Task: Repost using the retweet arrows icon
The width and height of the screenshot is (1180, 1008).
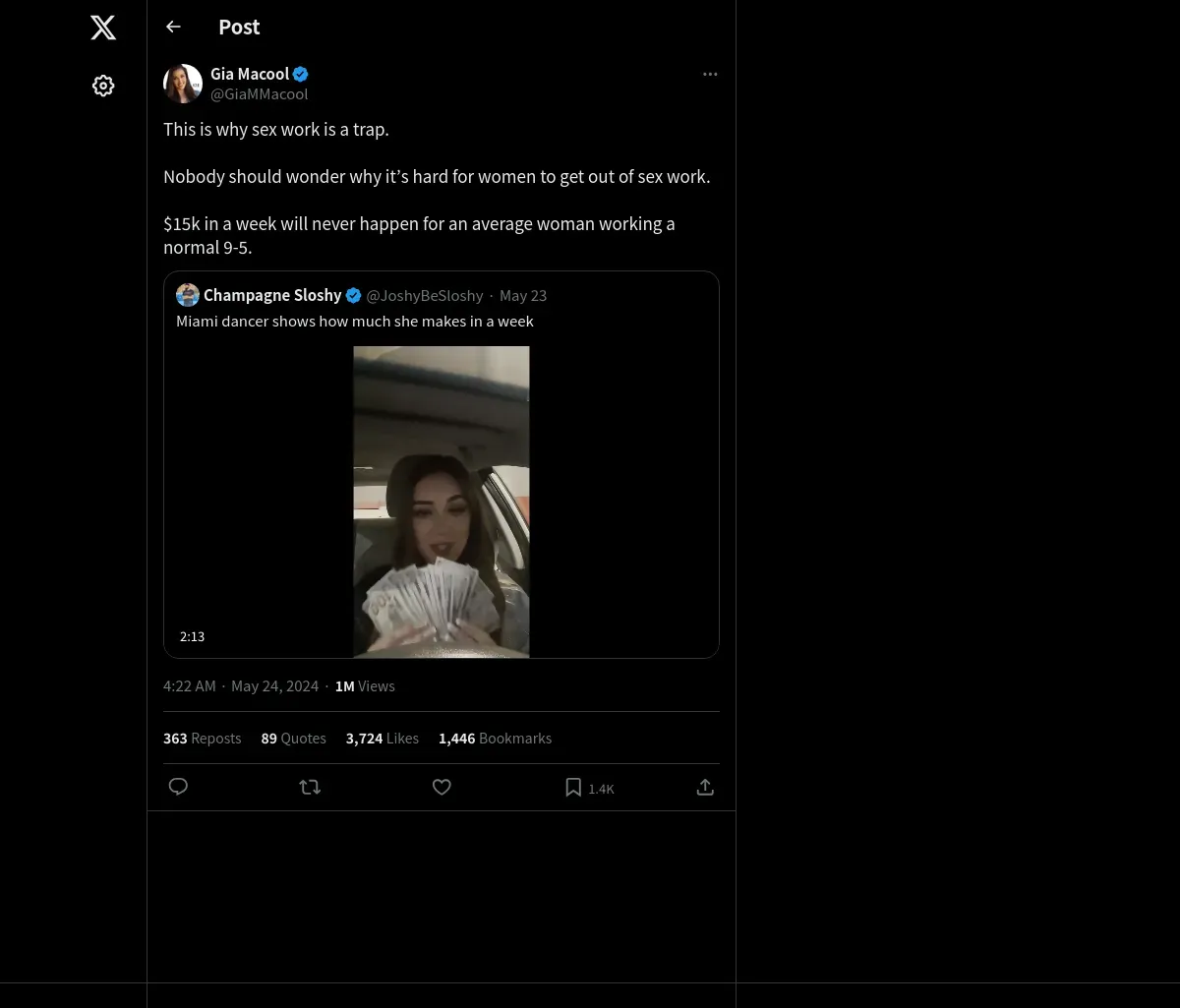Action: 310,787
